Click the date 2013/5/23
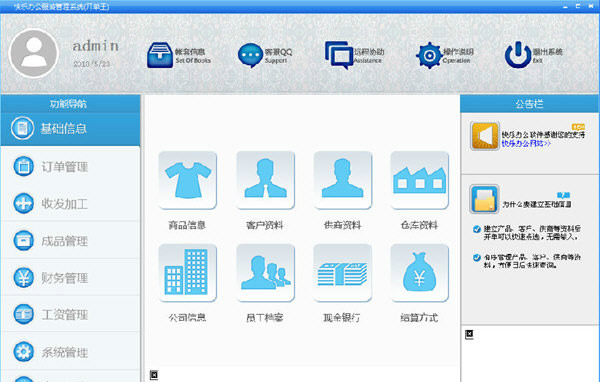Image resolution: width=600 pixels, height=382 pixels. point(91,64)
